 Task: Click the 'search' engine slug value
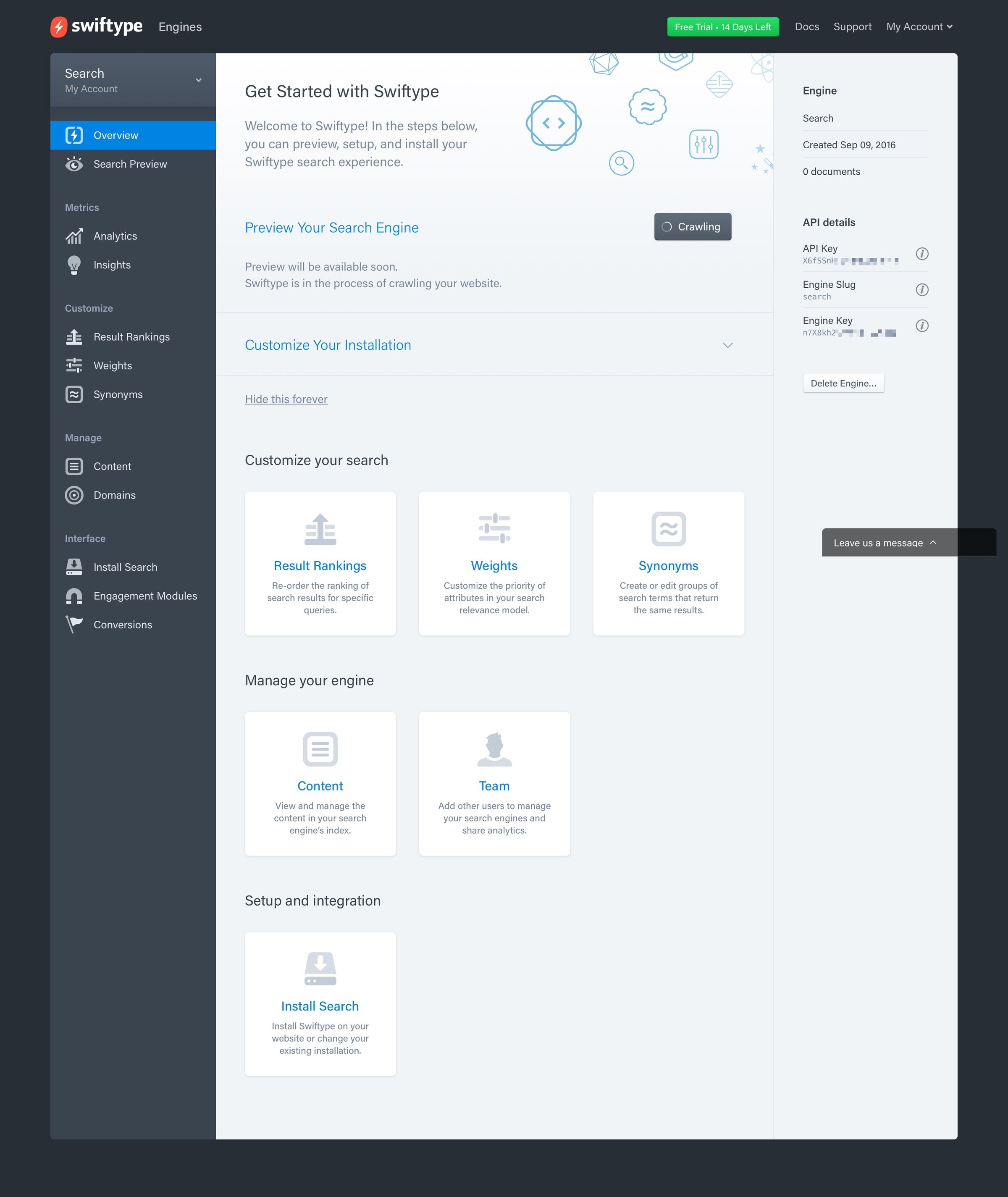(x=816, y=297)
